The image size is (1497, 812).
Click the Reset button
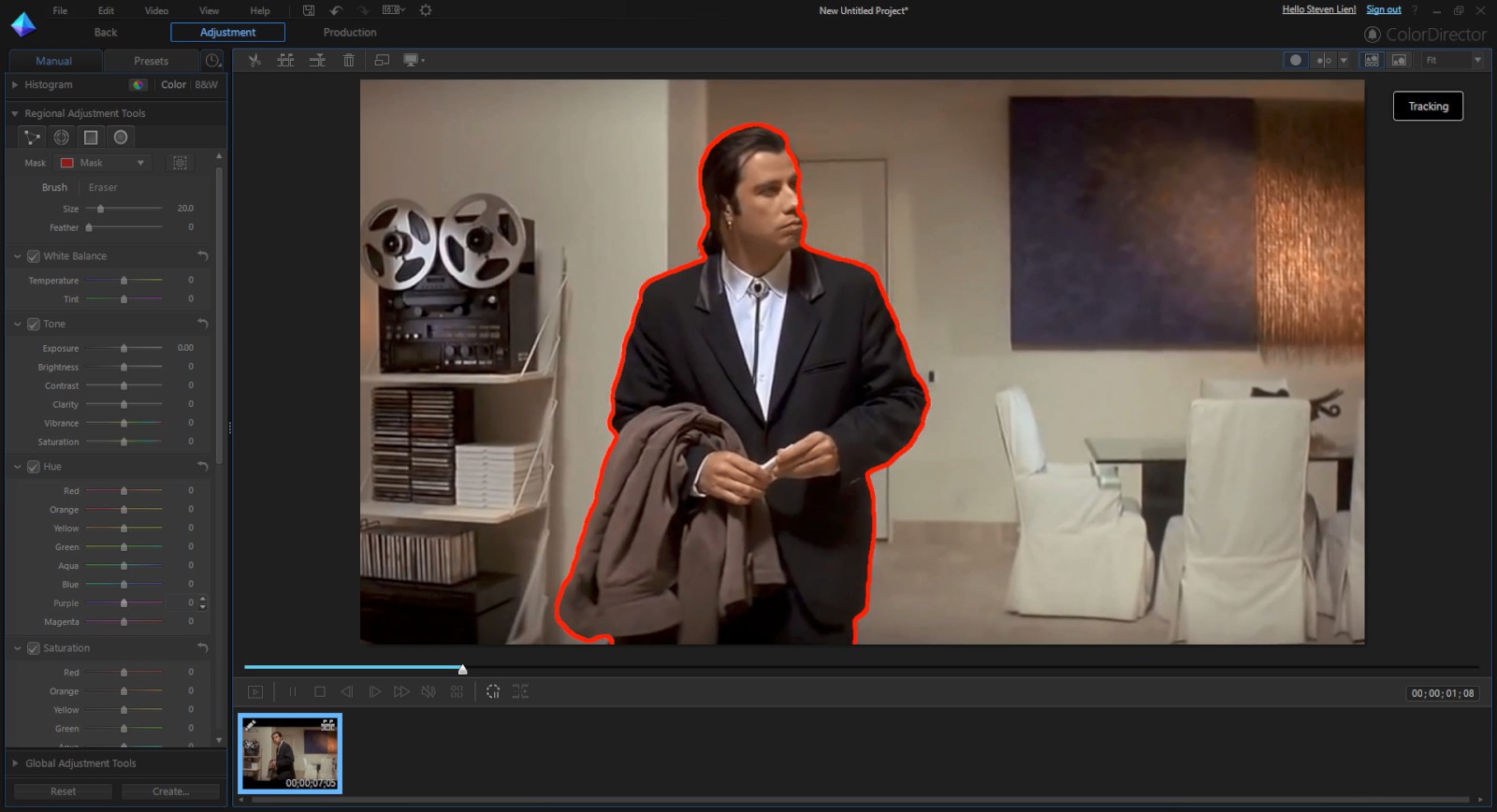tap(63, 791)
